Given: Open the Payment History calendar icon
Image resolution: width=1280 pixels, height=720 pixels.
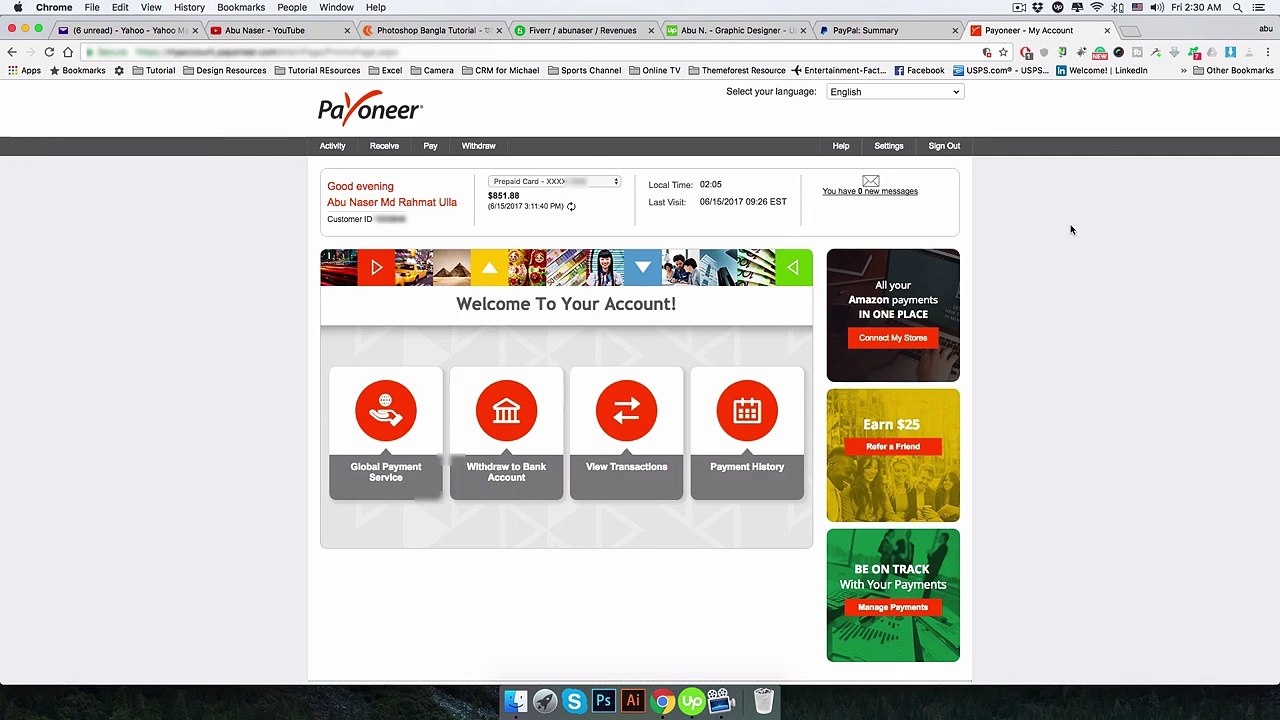Looking at the screenshot, I should pos(747,411).
